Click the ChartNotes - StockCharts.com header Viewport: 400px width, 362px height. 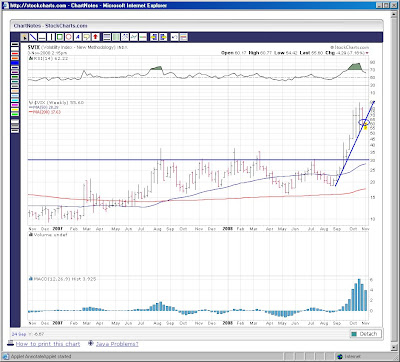pyautogui.click(x=50, y=26)
